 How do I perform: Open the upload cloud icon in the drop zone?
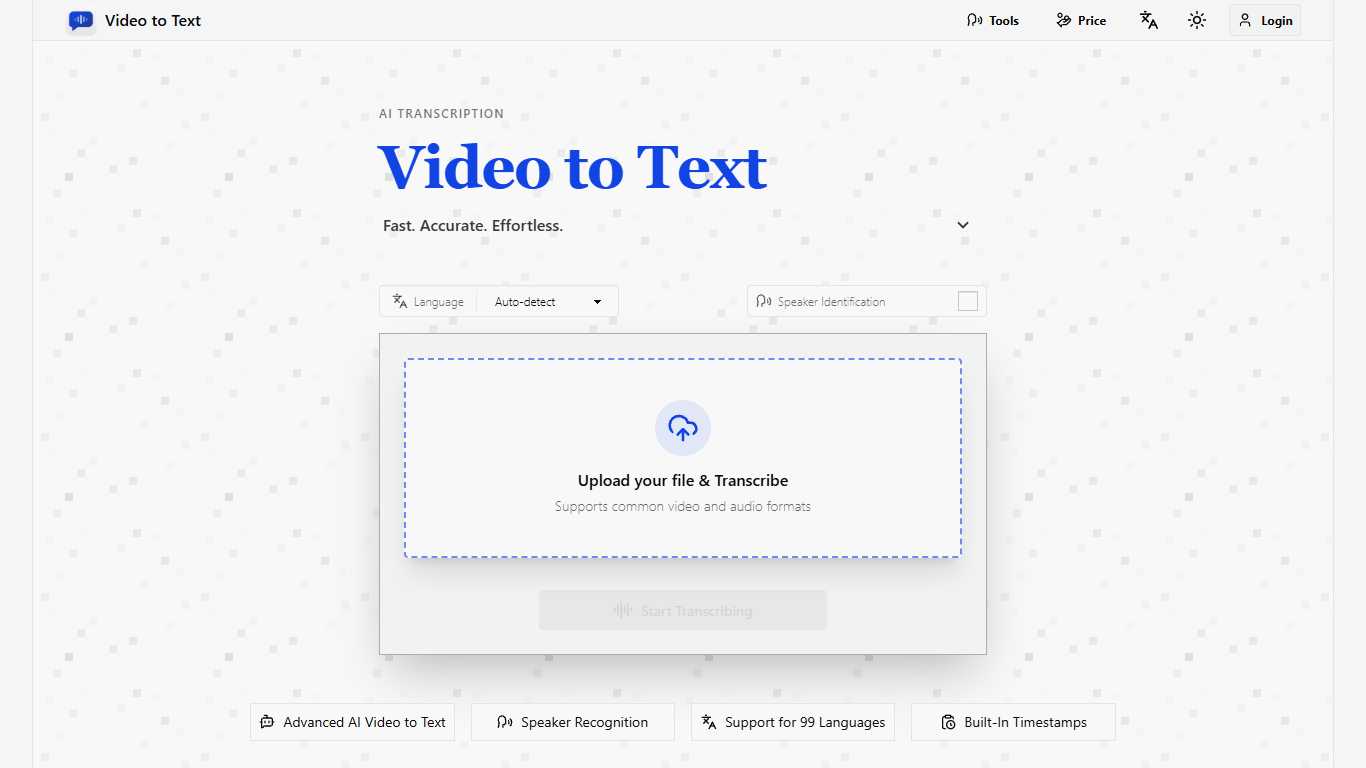[x=682, y=427]
